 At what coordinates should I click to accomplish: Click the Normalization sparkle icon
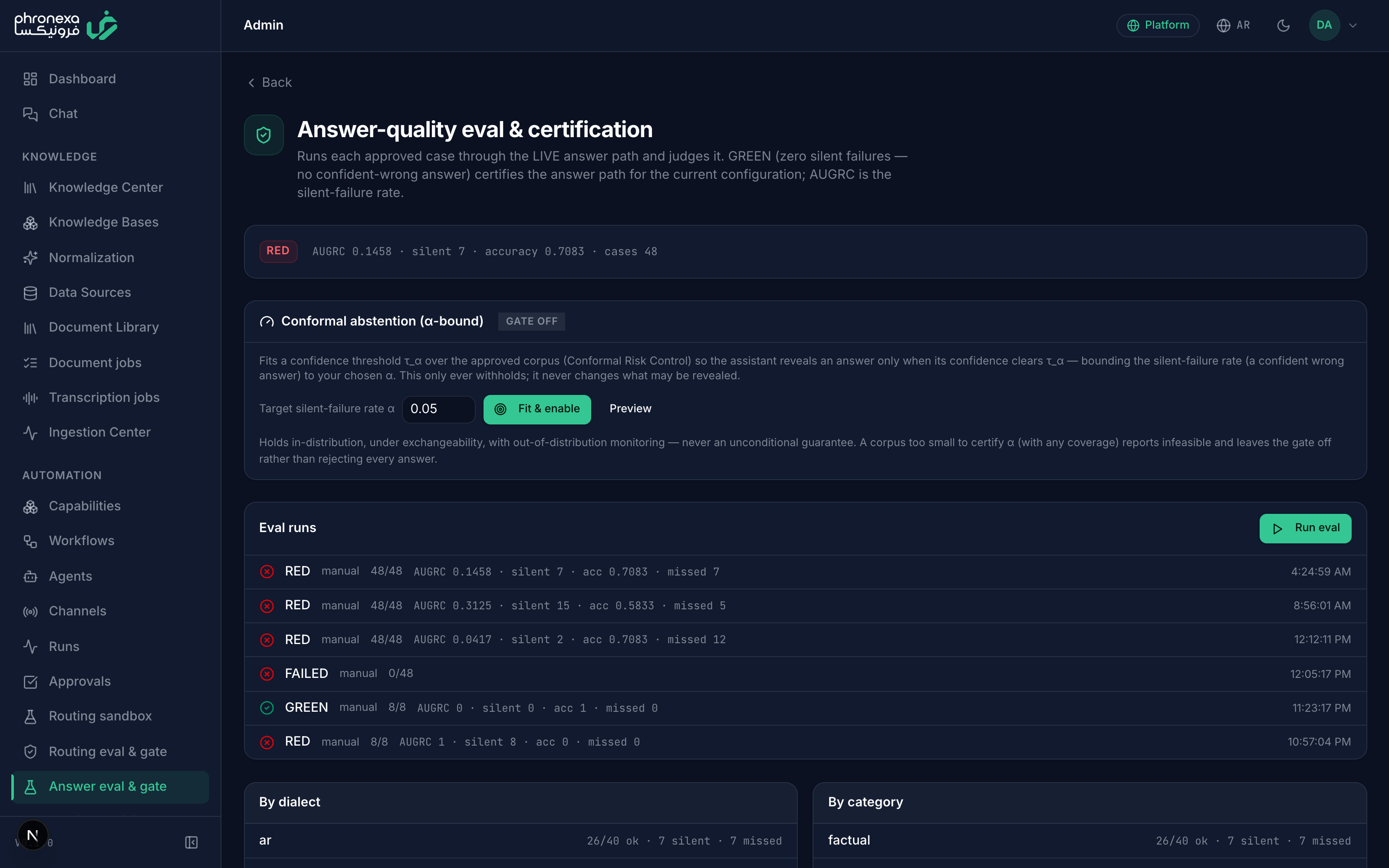tap(30, 258)
